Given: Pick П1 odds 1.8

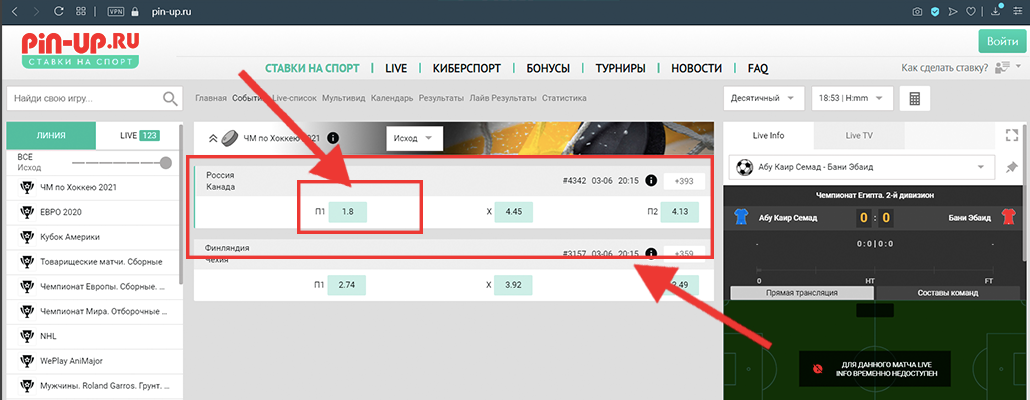Looking at the screenshot, I should [x=347, y=212].
